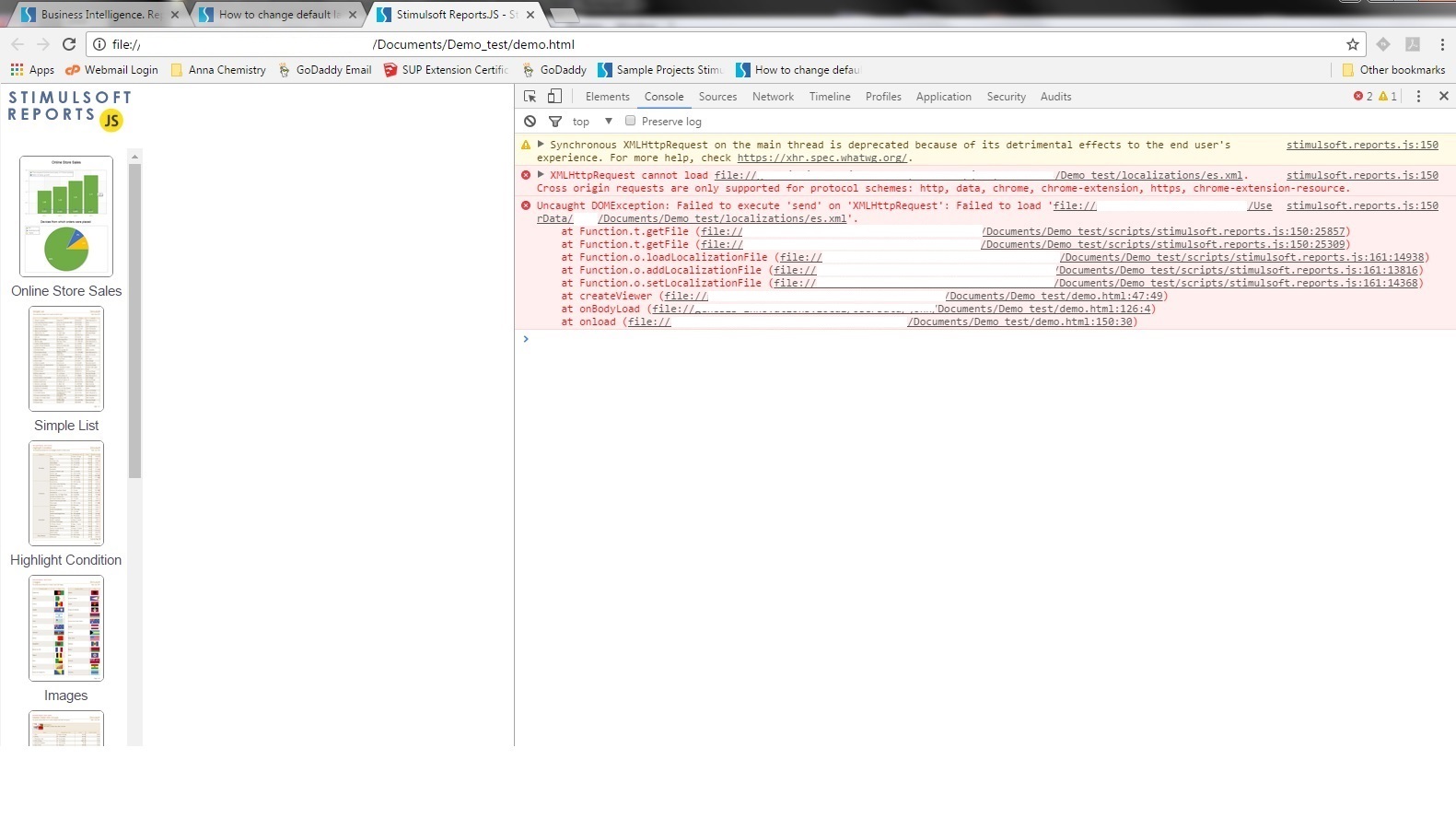Click the yellow warning count indicator
1456x830 pixels.
[x=1388, y=96]
